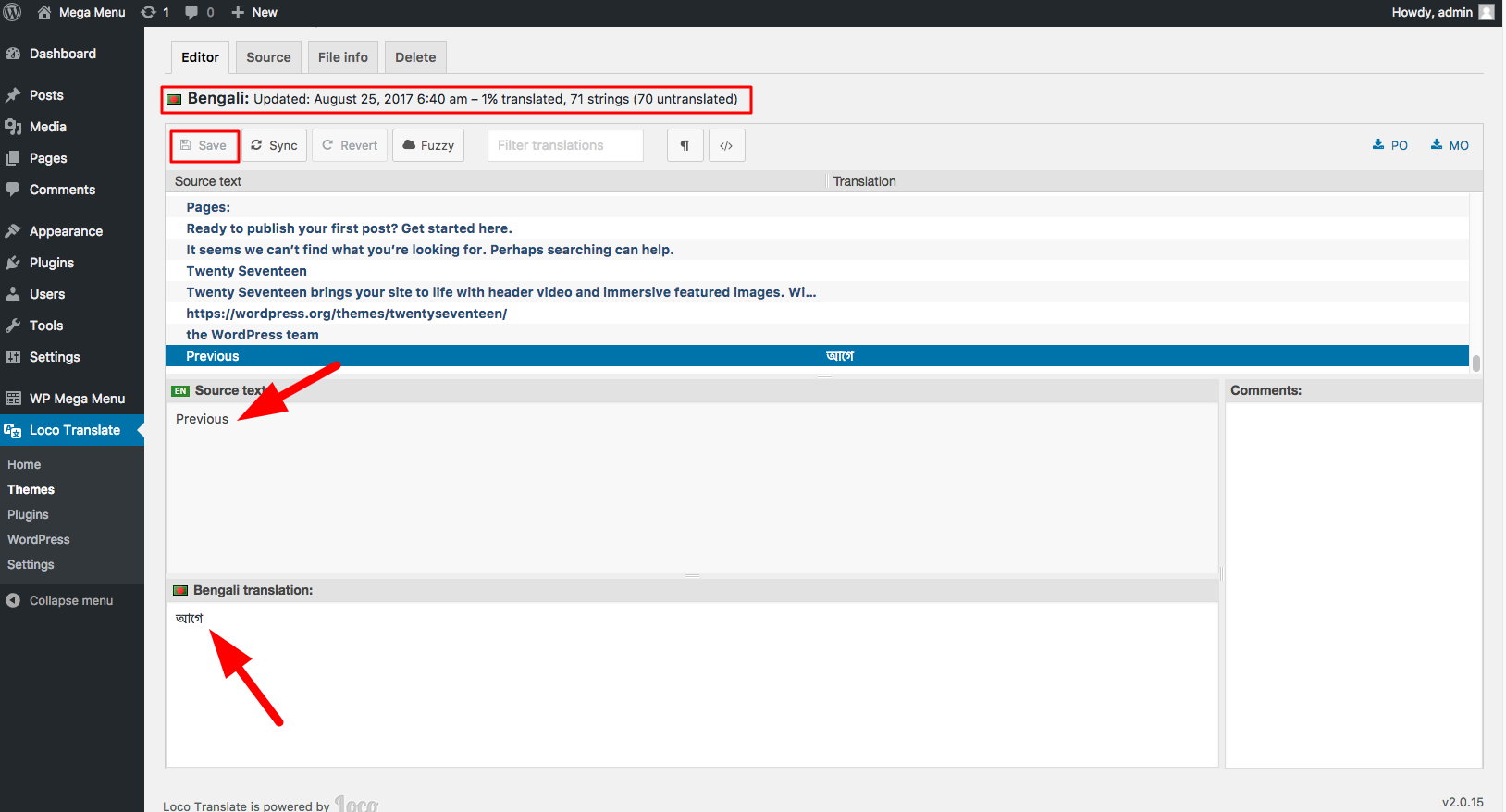Toggle Fuzzy flag on the string

(x=428, y=145)
